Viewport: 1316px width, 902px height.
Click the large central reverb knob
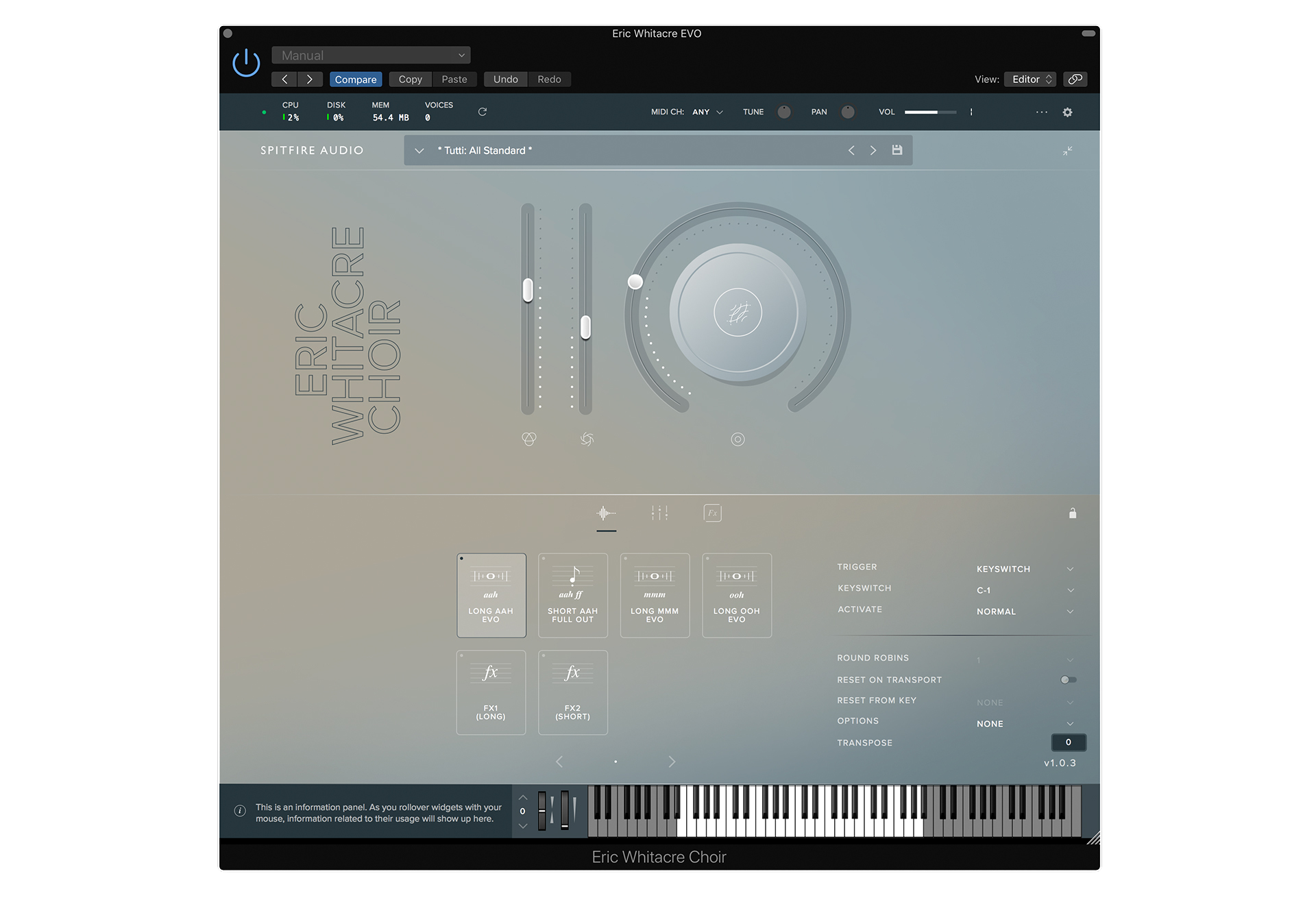(x=738, y=313)
